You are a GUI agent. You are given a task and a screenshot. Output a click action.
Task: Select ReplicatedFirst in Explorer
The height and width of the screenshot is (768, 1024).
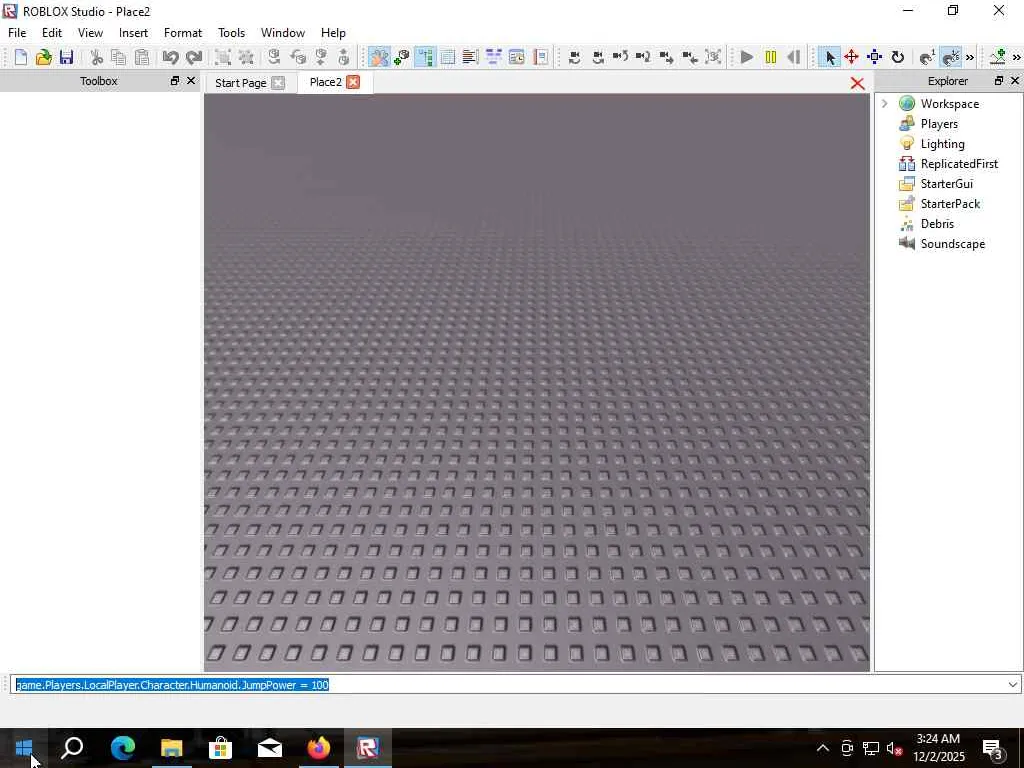click(959, 164)
